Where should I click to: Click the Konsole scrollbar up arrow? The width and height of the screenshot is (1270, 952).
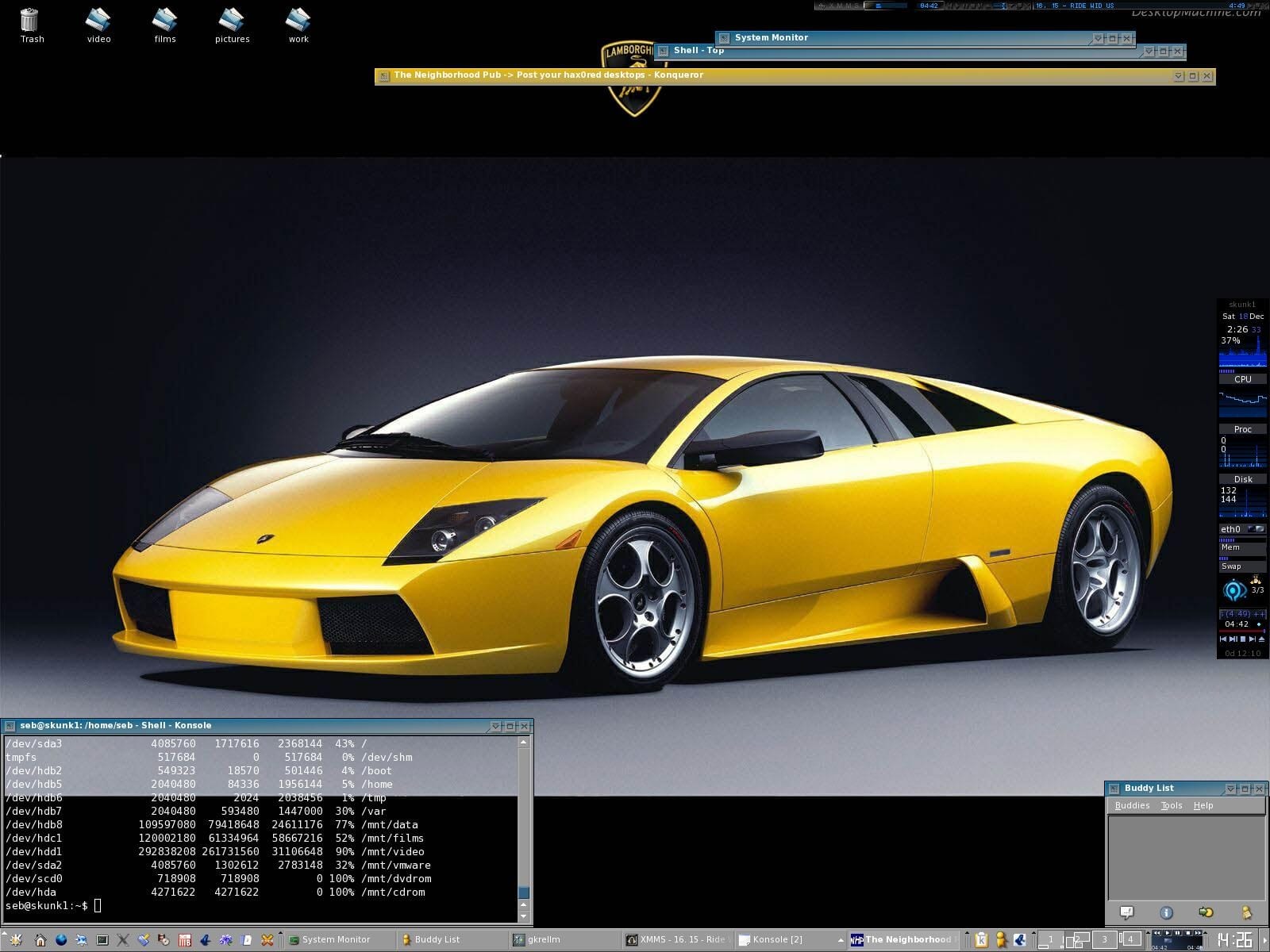(523, 743)
